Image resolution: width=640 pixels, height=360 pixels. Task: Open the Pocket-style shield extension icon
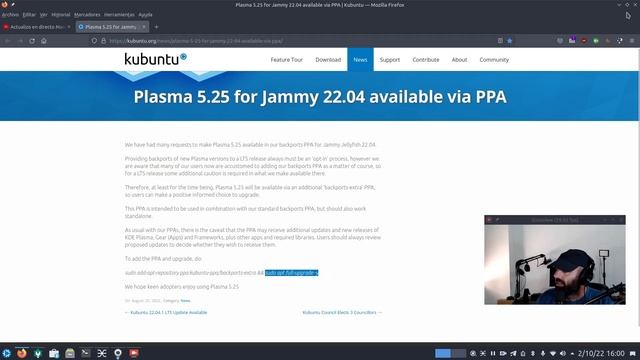(560, 40)
